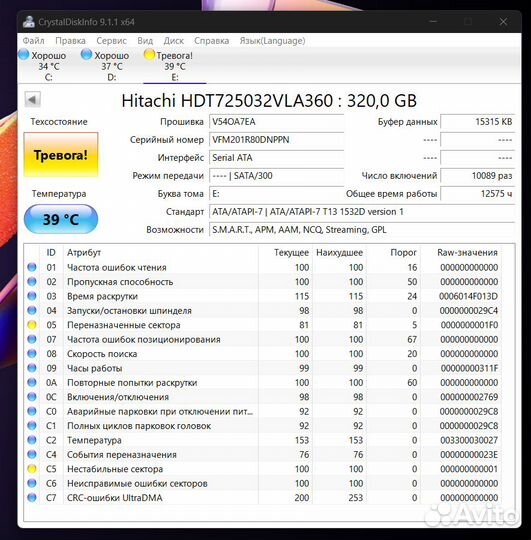Click the status icon for Запуски/остановки шпинделя
Screen dimensions: 531x540
32,310
